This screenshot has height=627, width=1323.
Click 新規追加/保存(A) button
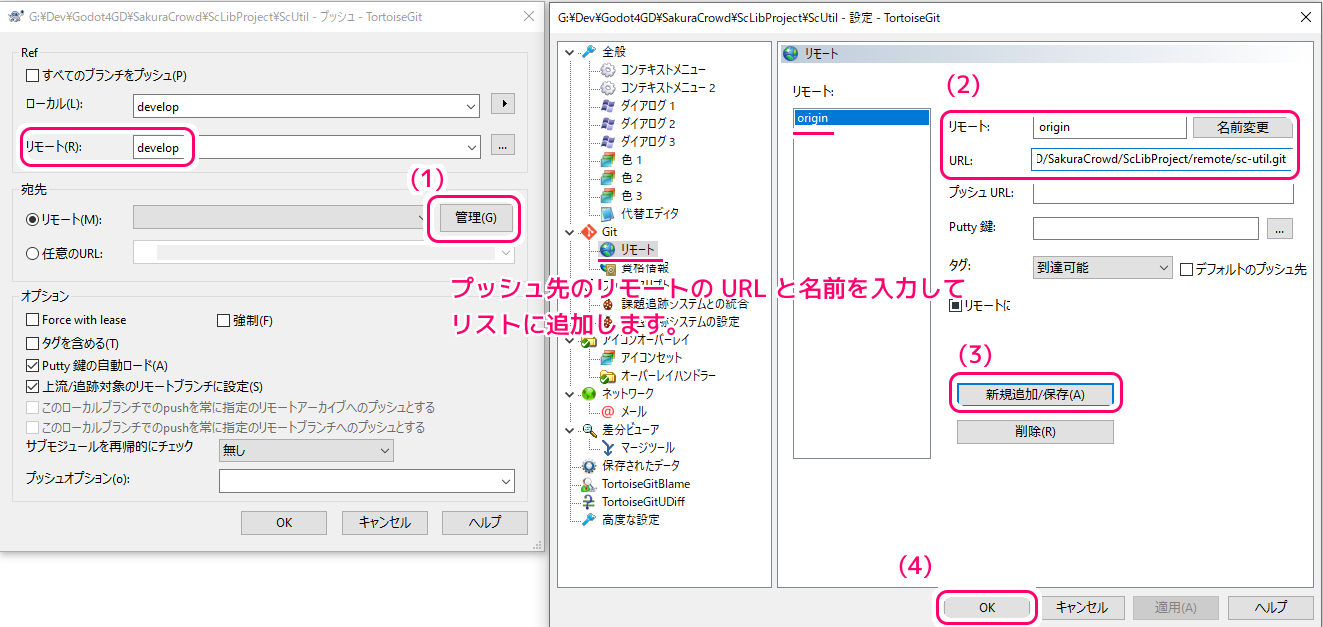click(x=1035, y=394)
